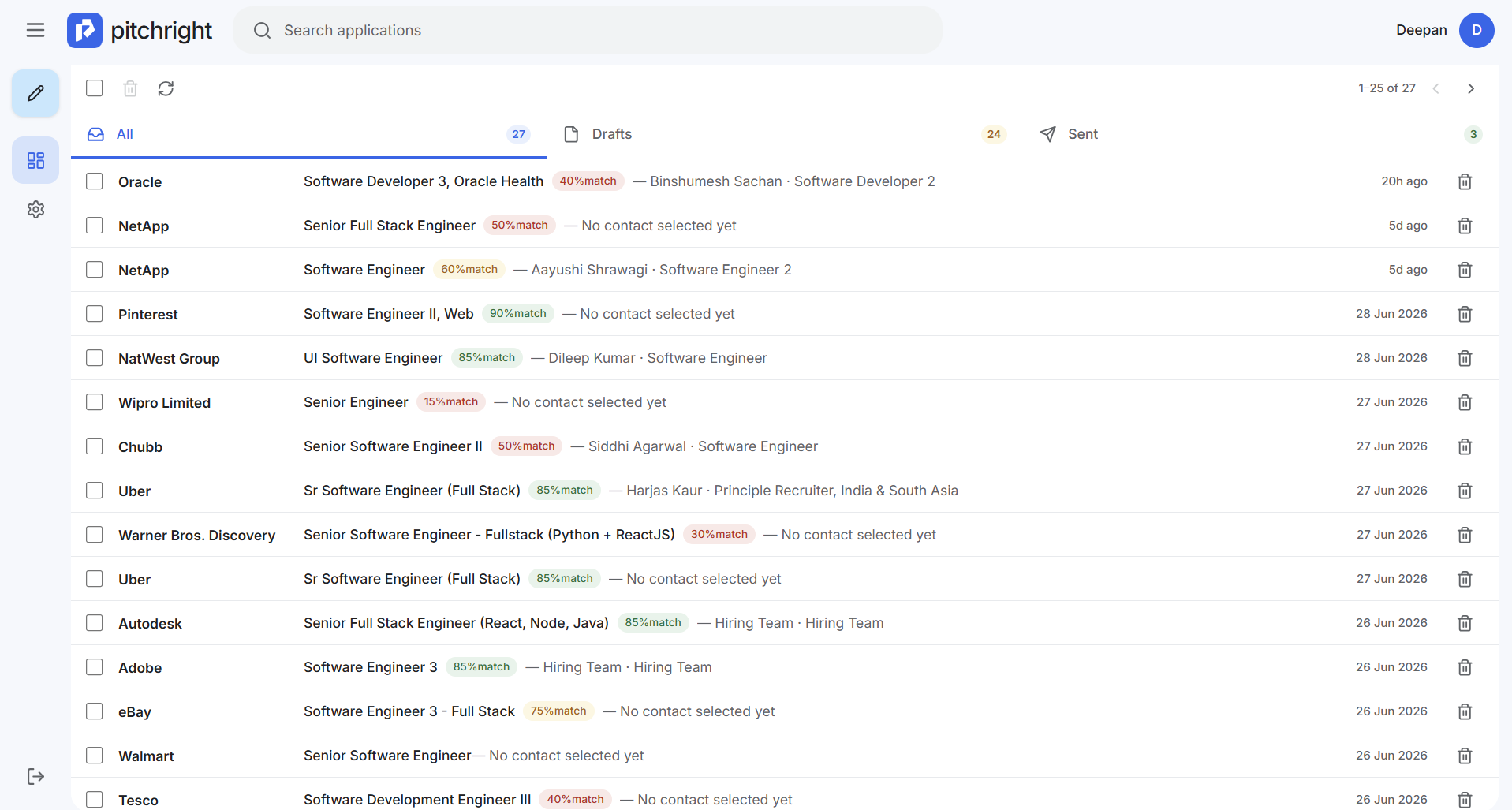Open Senior Full Stack Engineer (React, Node, Java)
The height and width of the screenshot is (810, 1512).
point(456,623)
